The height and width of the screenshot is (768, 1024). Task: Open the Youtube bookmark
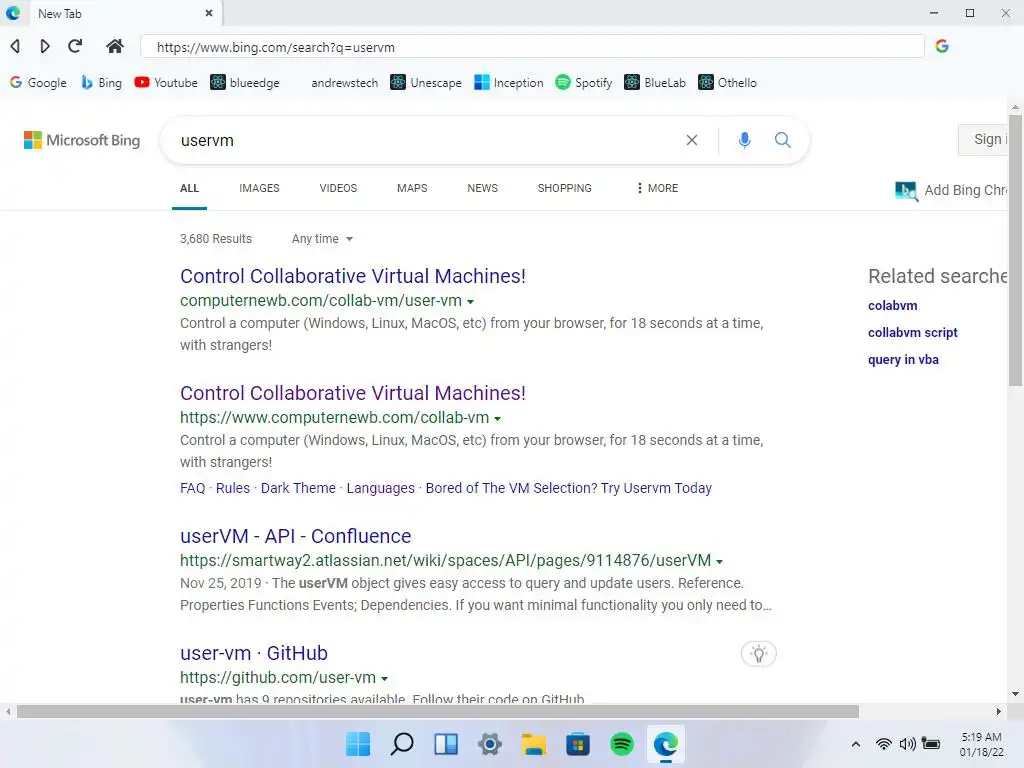166,82
